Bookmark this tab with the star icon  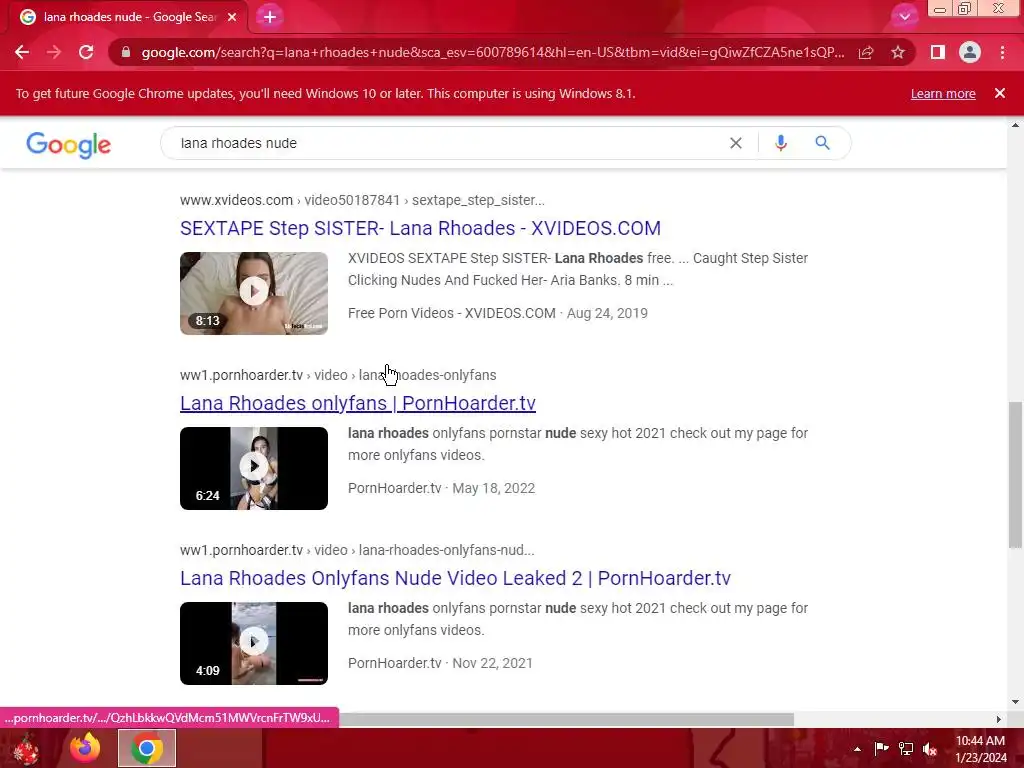(898, 52)
